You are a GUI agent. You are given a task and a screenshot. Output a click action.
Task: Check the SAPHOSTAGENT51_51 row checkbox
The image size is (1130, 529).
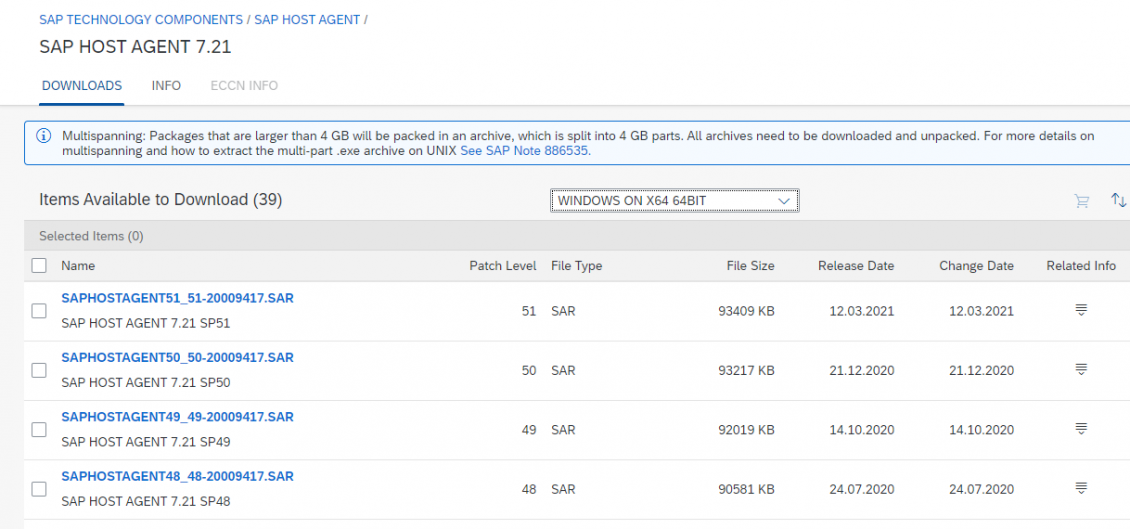pos(39,311)
